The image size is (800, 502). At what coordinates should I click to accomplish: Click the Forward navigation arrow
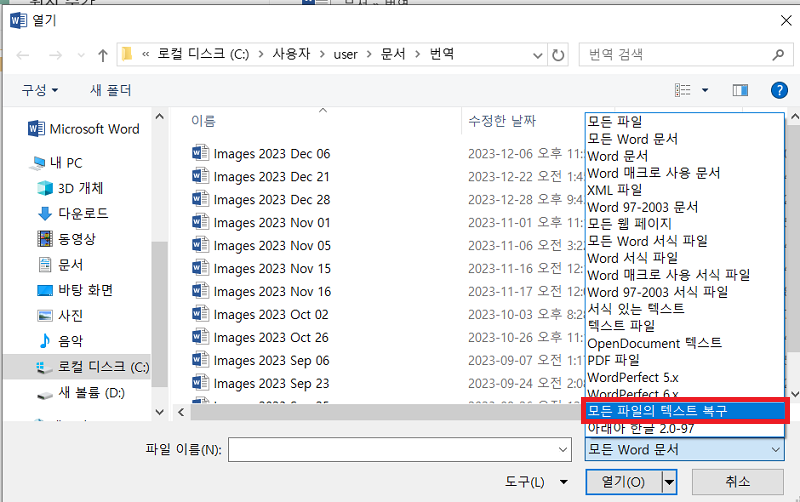[x=55, y=55]
